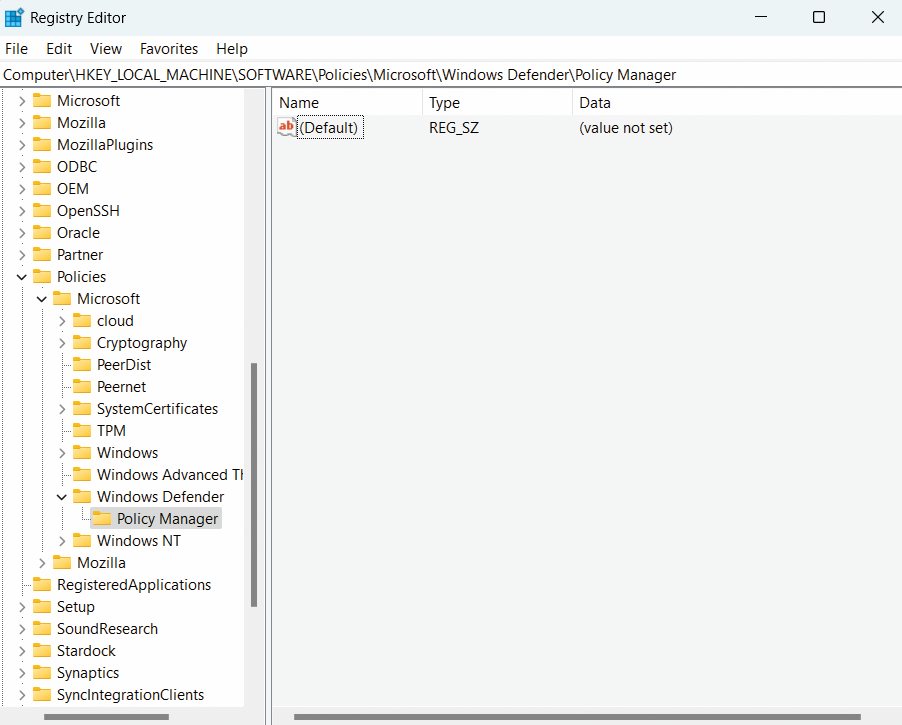Image resolution: width=902 pixels, height=725 pixels.
Task: Open the Favorites menu
Action: pos(169,49)
